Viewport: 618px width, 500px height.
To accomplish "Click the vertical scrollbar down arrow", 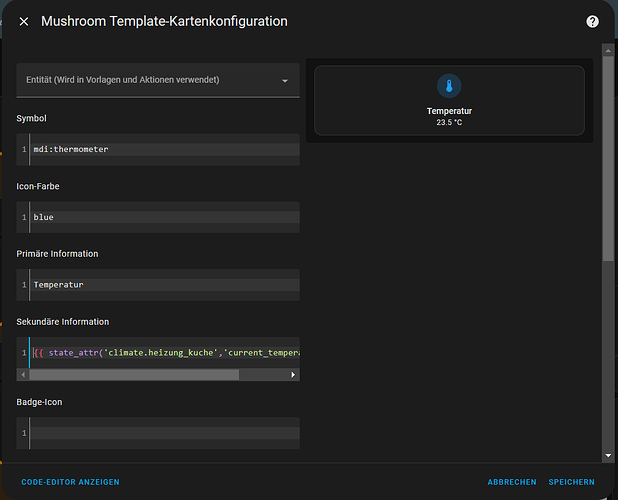I will click(x=608, y=455).
